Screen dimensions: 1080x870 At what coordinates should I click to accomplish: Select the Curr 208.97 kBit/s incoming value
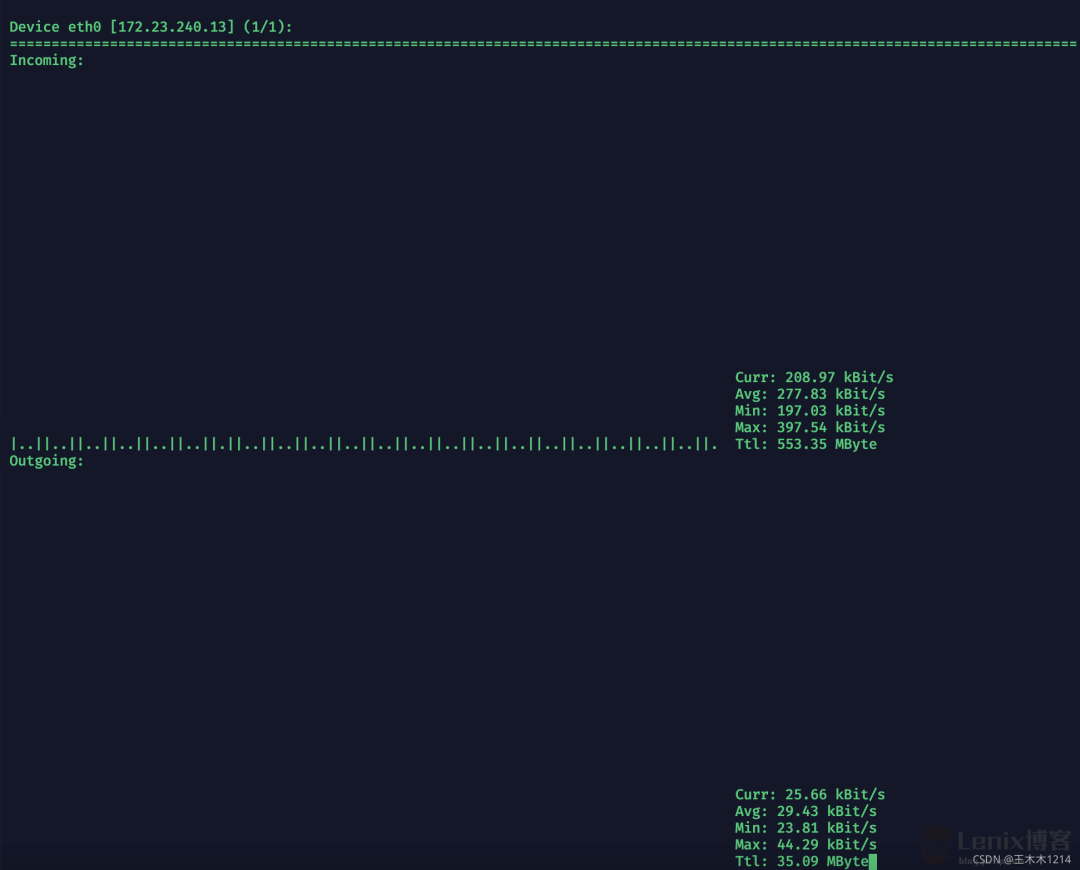coord(814,377)
